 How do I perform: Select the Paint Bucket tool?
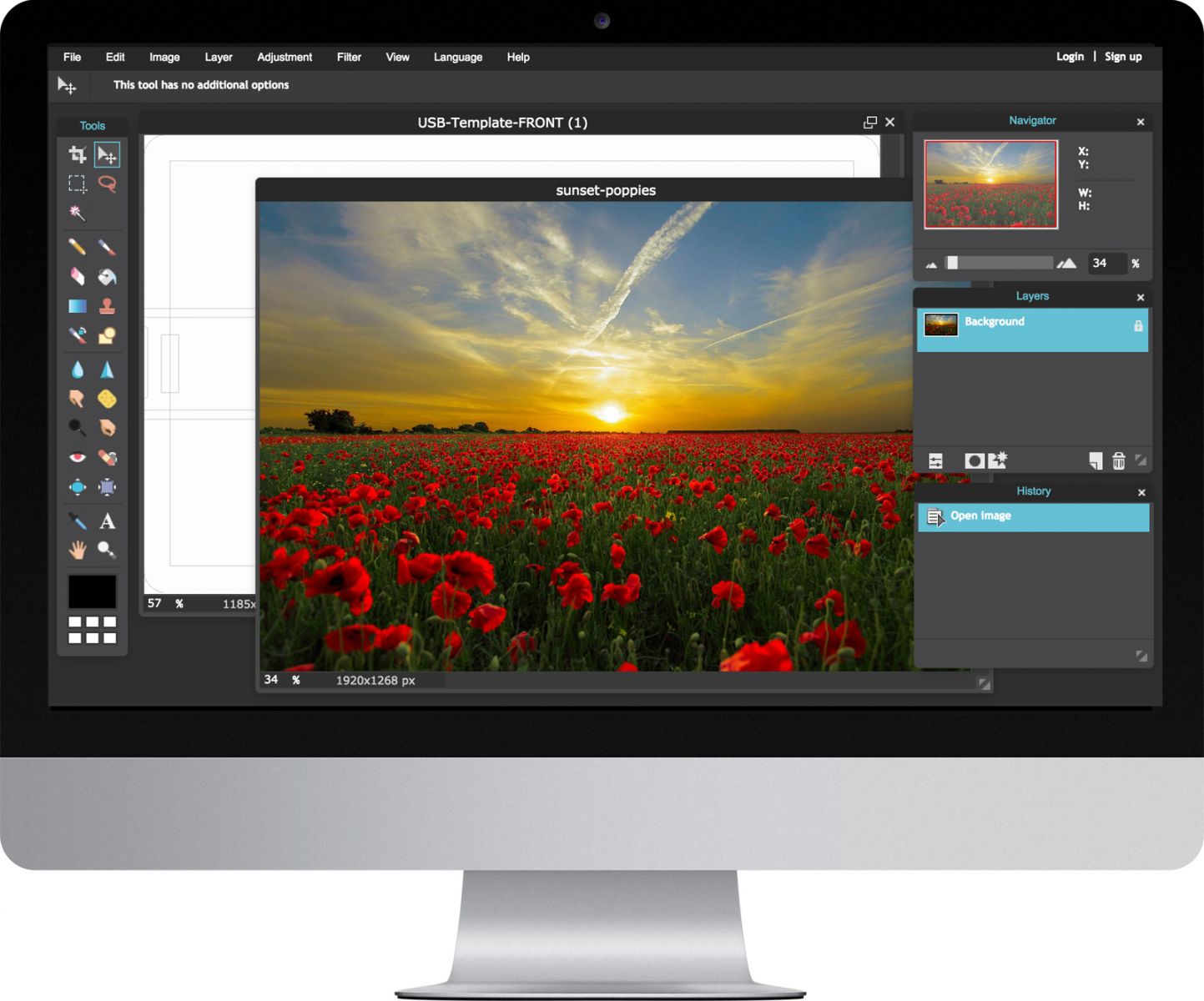(x=107, y=276)
